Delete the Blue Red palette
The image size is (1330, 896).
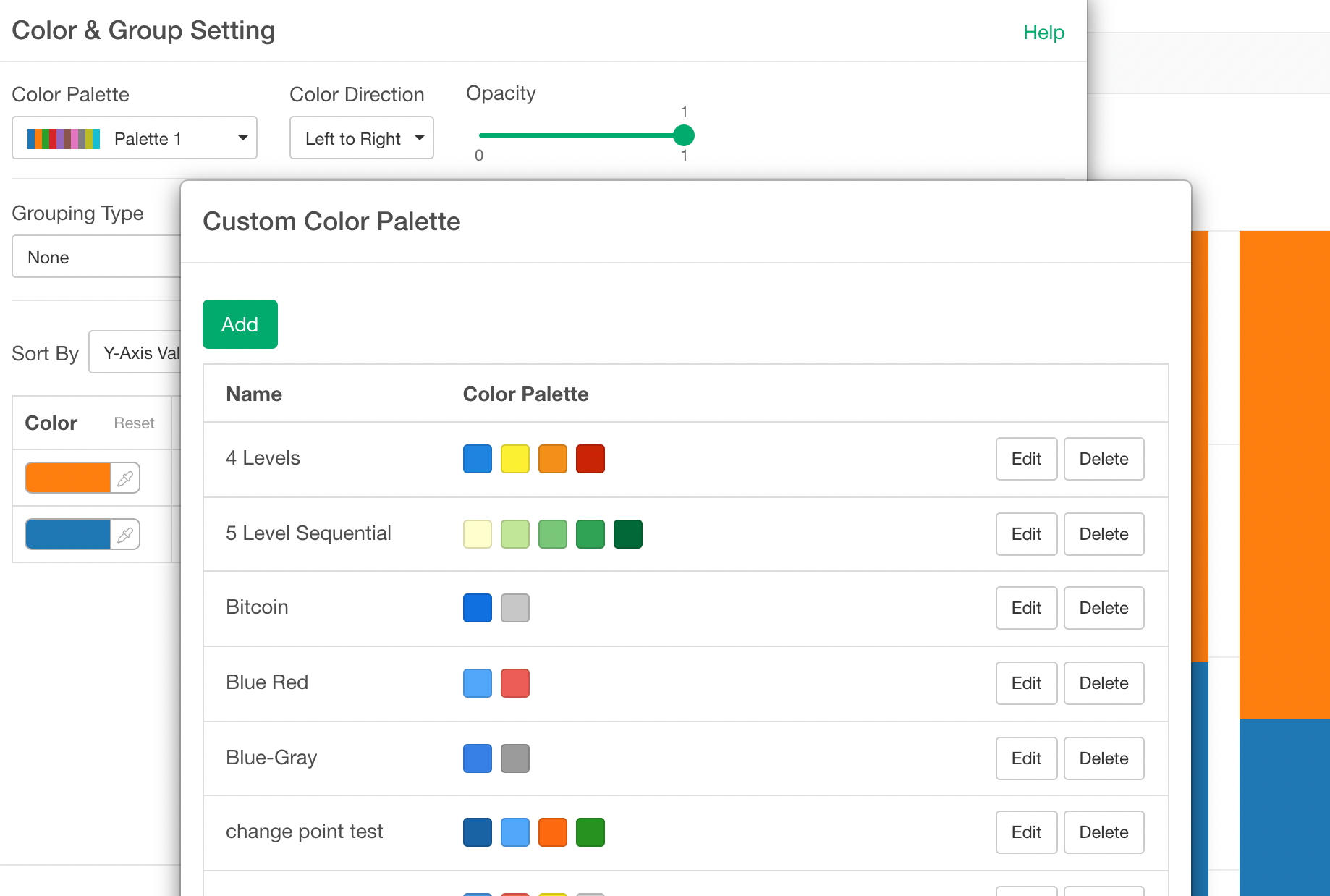[x=1104, y=683]
